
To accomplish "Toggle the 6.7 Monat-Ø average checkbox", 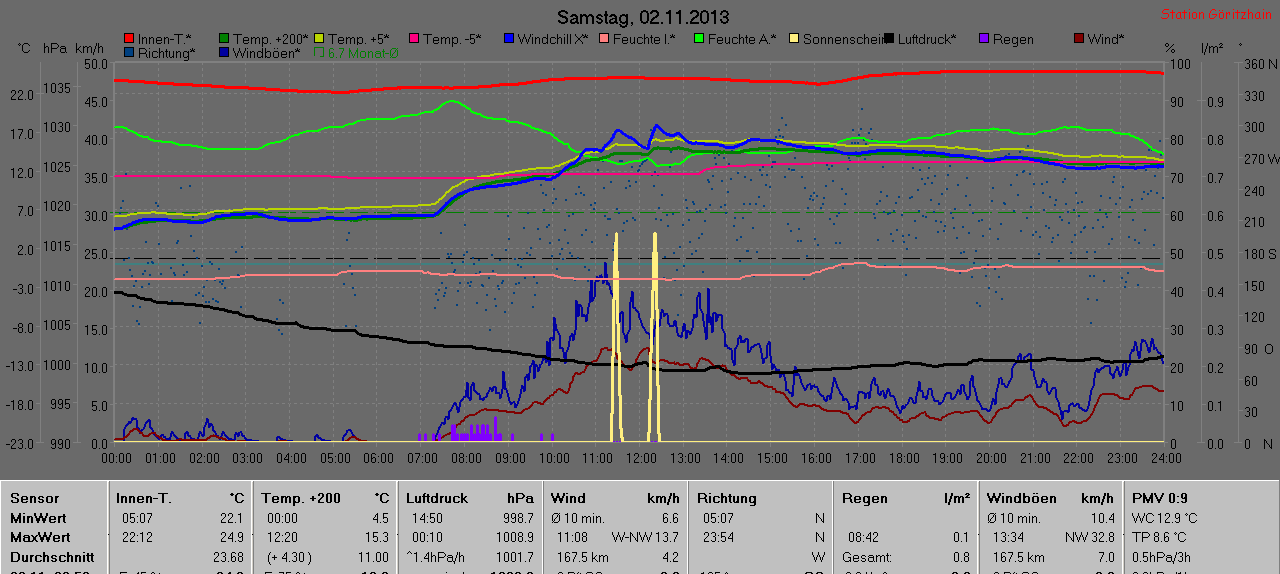I will pos(320,53).
